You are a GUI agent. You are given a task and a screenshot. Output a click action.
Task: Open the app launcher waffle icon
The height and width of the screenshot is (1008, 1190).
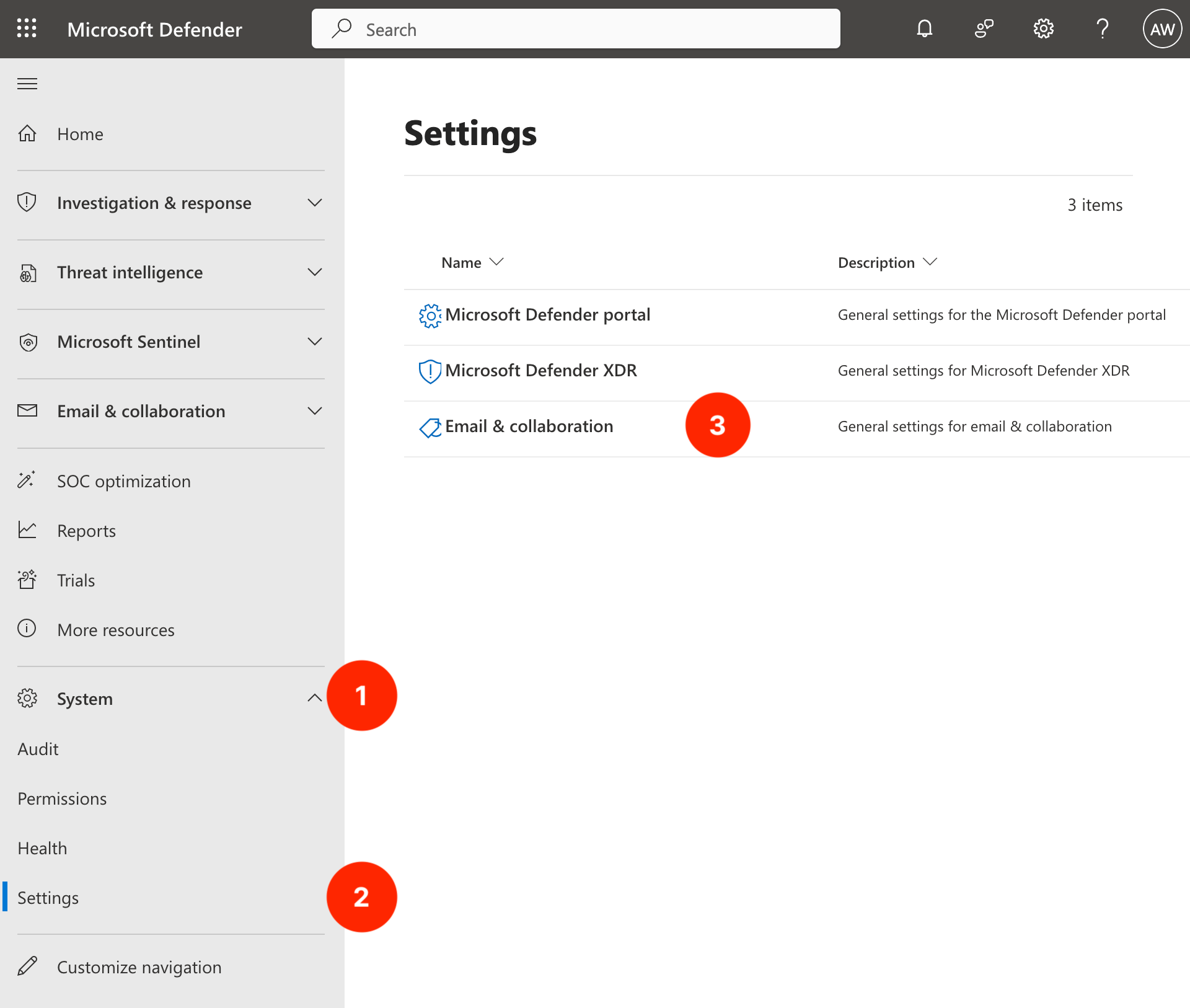[x=27, y=29]
